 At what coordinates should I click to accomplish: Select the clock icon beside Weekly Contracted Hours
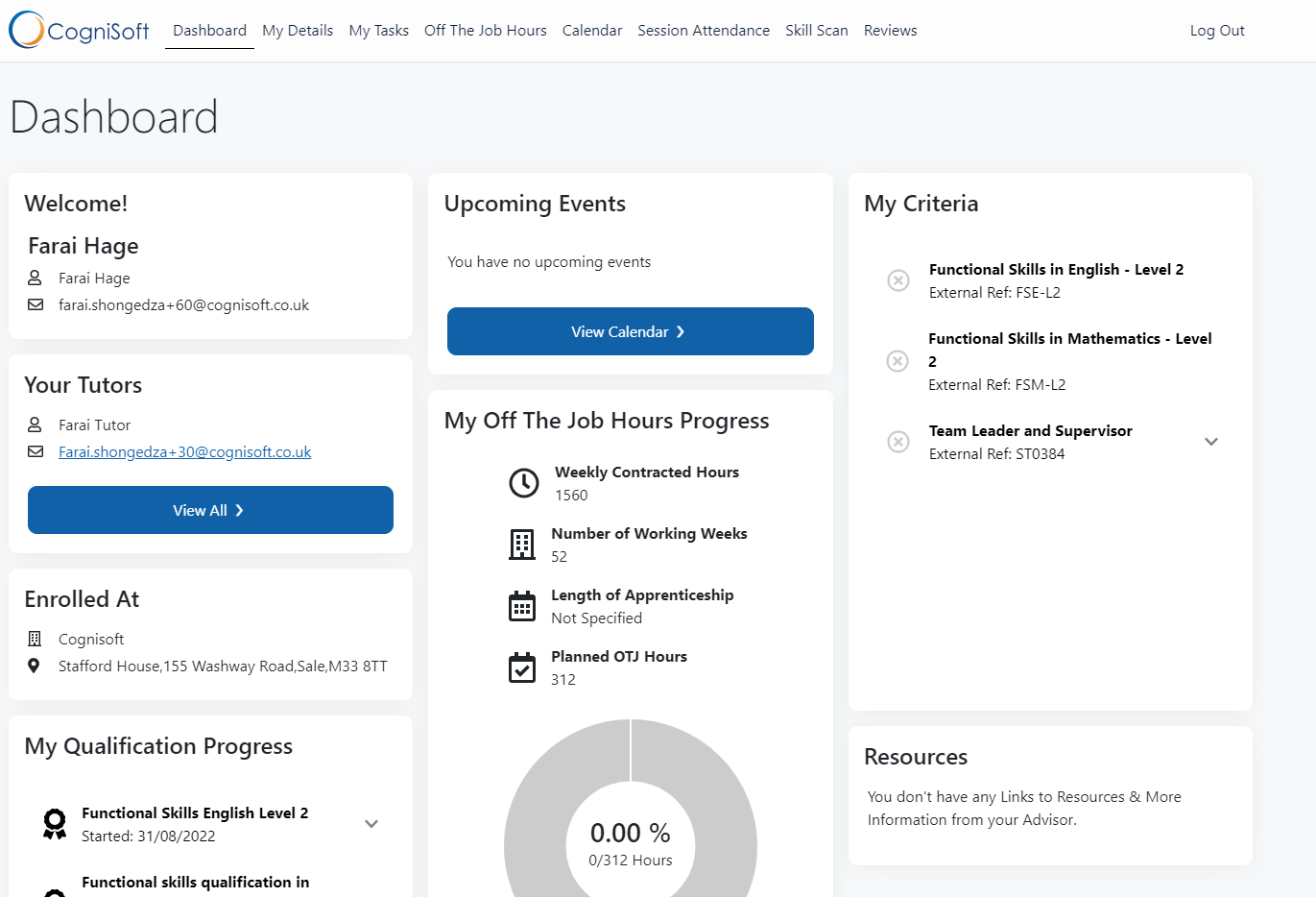coord(524,483)
